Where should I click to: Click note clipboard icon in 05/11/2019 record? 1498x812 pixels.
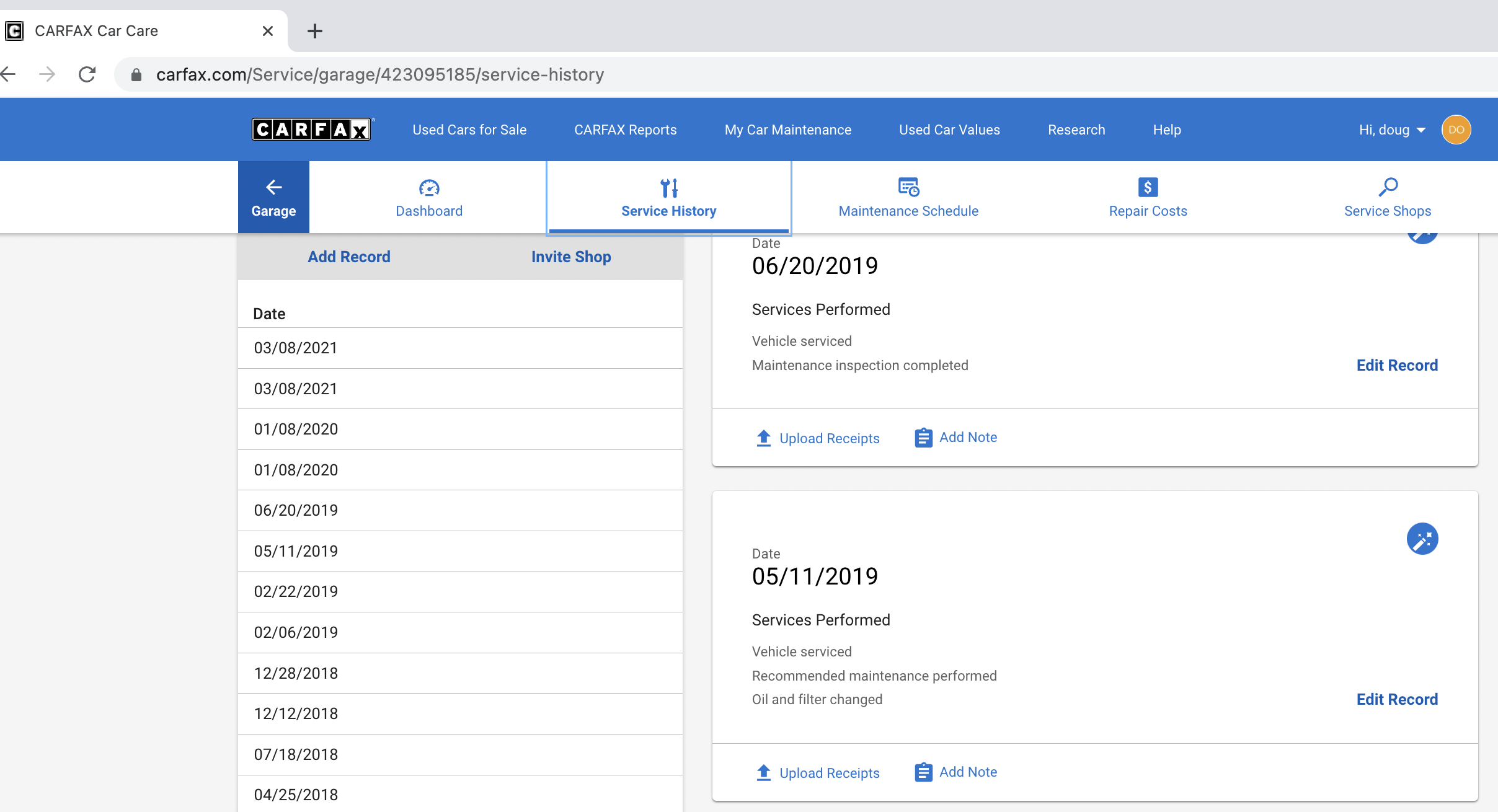coord(923,772)
